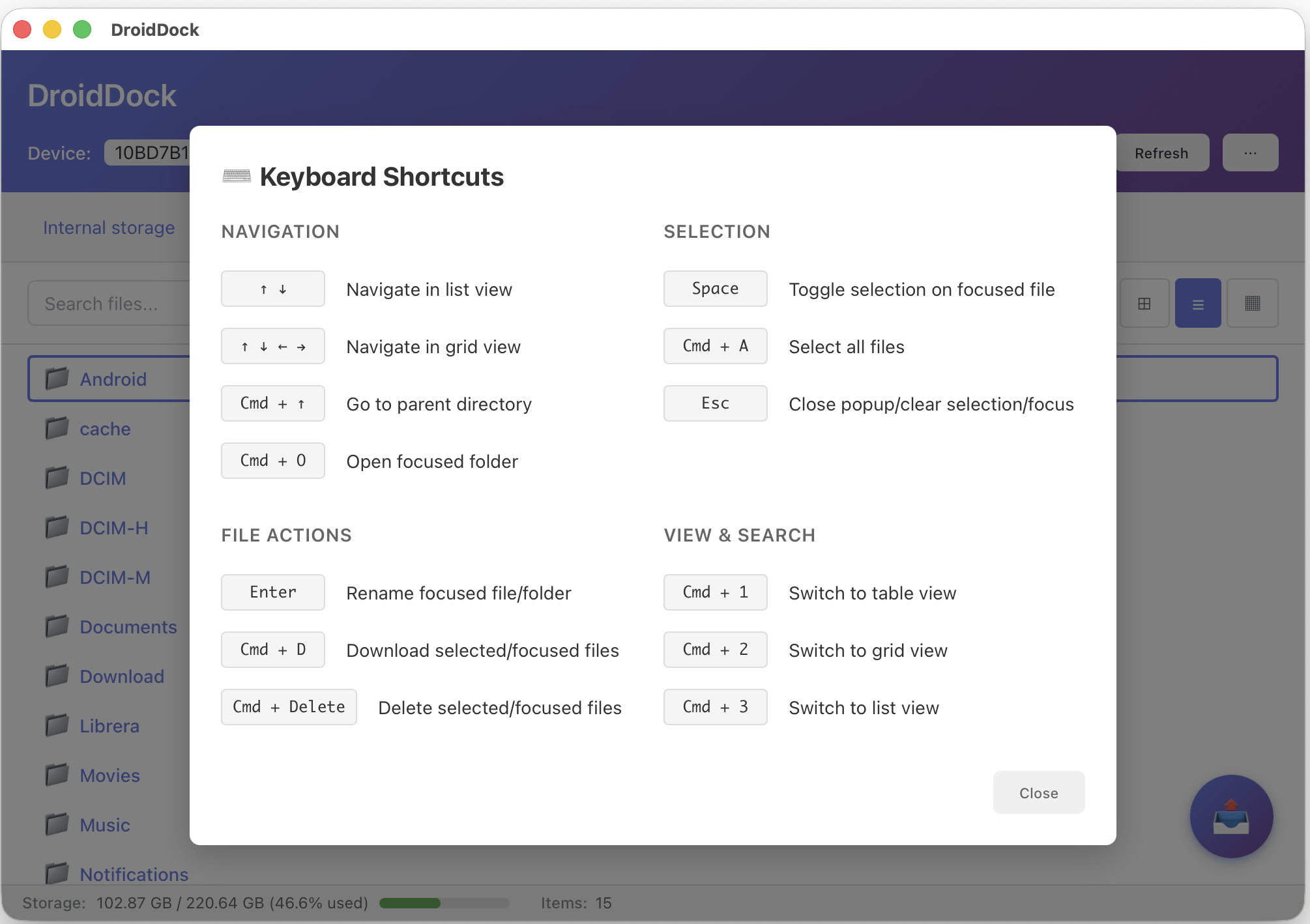
Task: Open the Download folder link
Action: pyautogui.click(x=122, y=676)
